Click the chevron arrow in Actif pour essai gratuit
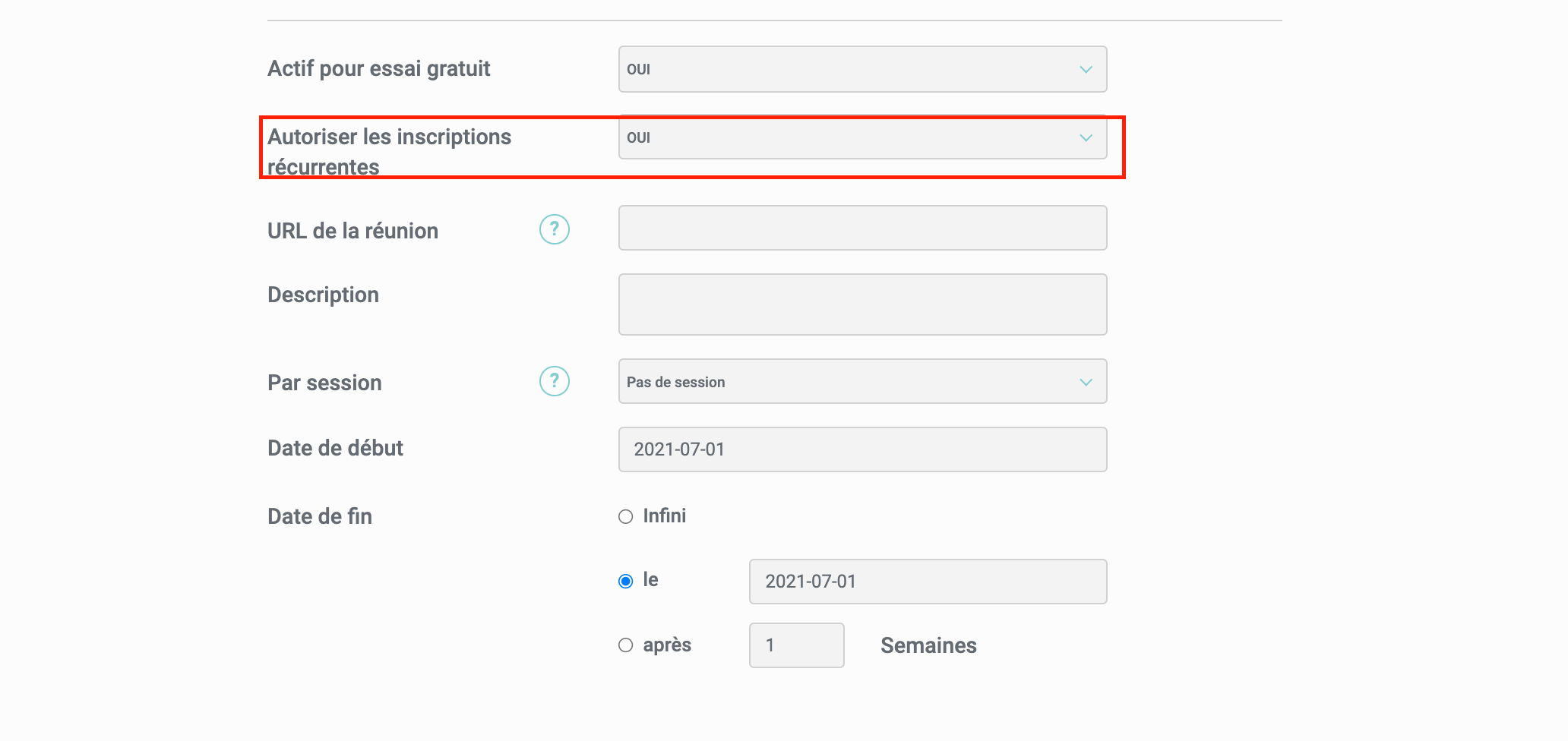Screen dimensions: 1568x741 point(1086,70)
